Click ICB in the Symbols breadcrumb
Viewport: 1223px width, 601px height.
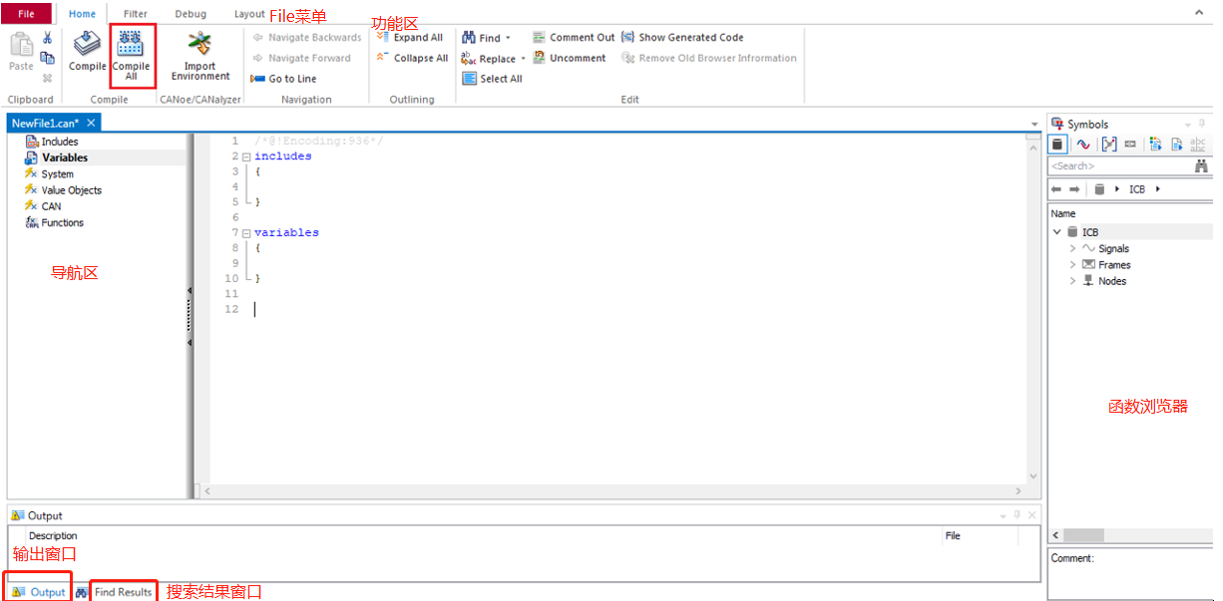click(1137, 189)
